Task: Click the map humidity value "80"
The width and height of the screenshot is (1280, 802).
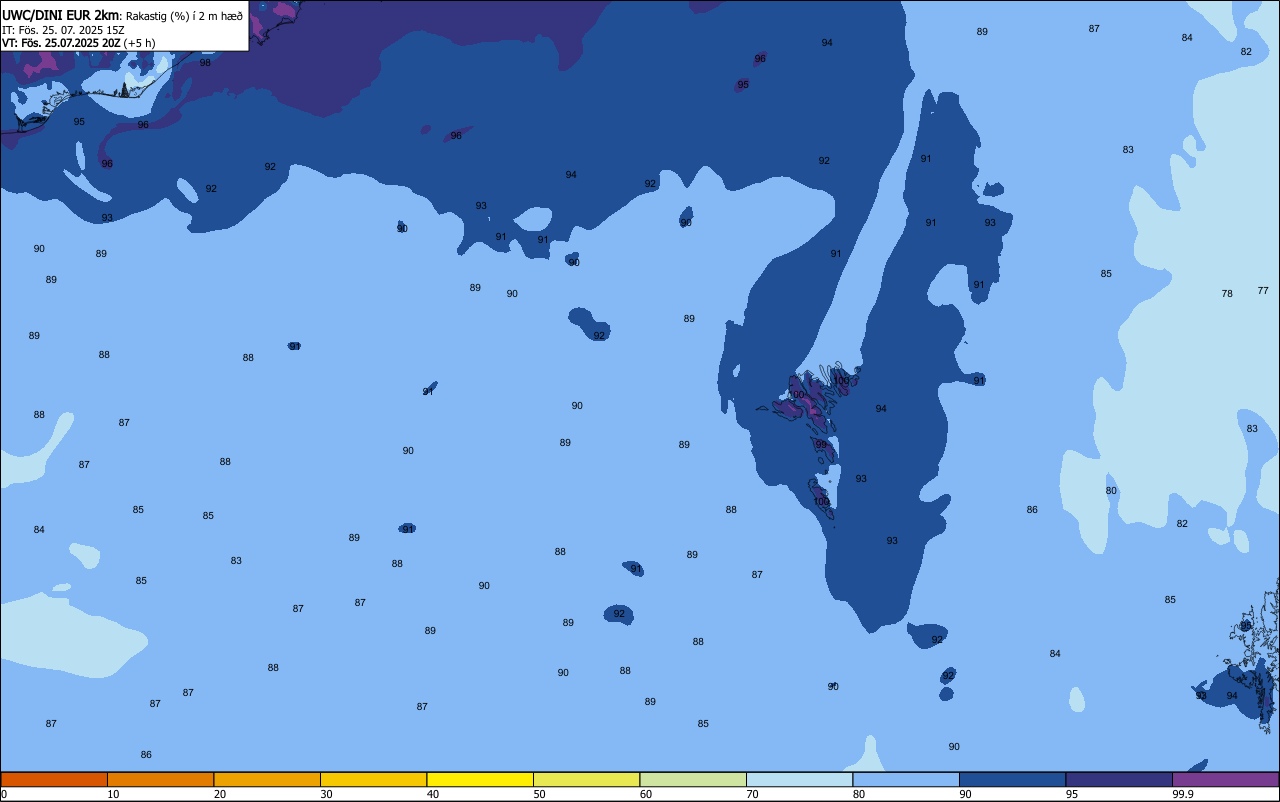Action: pos(1111,491)
